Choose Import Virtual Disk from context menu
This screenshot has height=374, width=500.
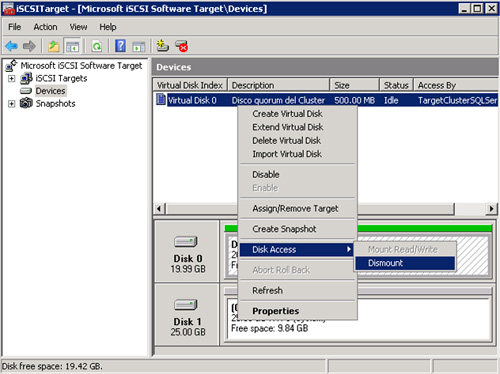point(298,154)
